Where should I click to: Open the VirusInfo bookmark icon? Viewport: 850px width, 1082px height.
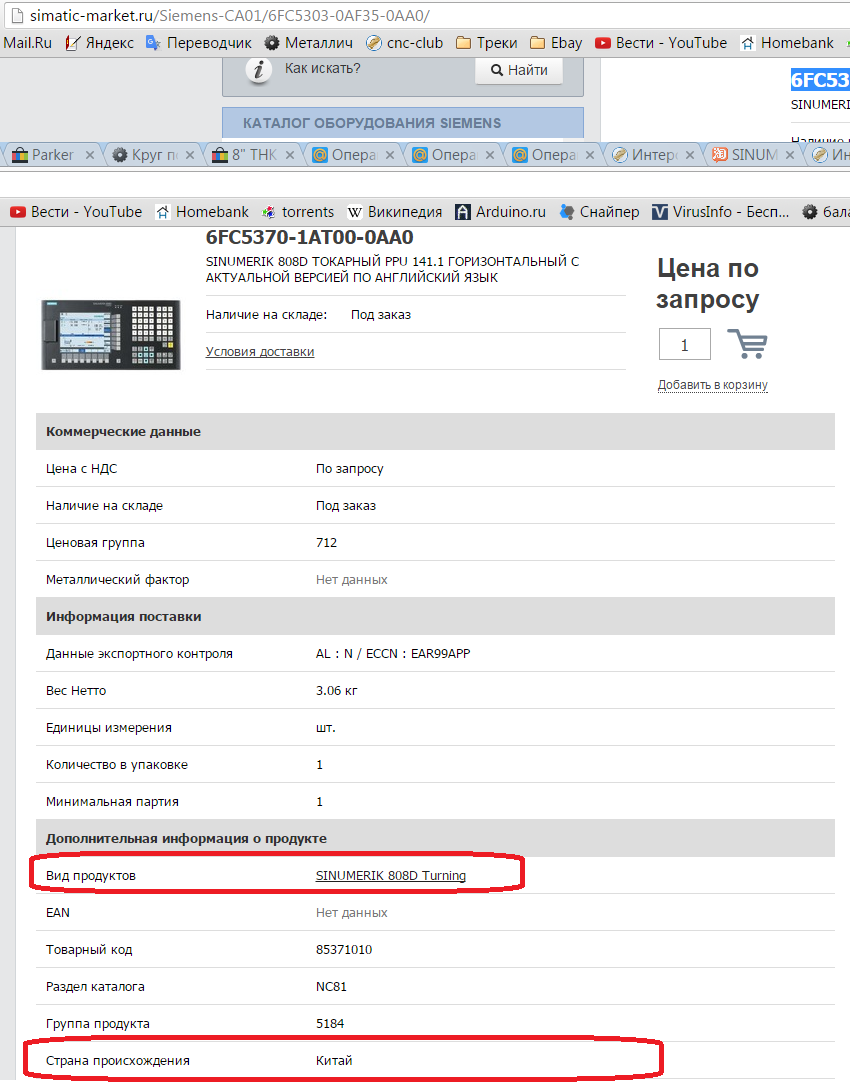coord(660,212)
